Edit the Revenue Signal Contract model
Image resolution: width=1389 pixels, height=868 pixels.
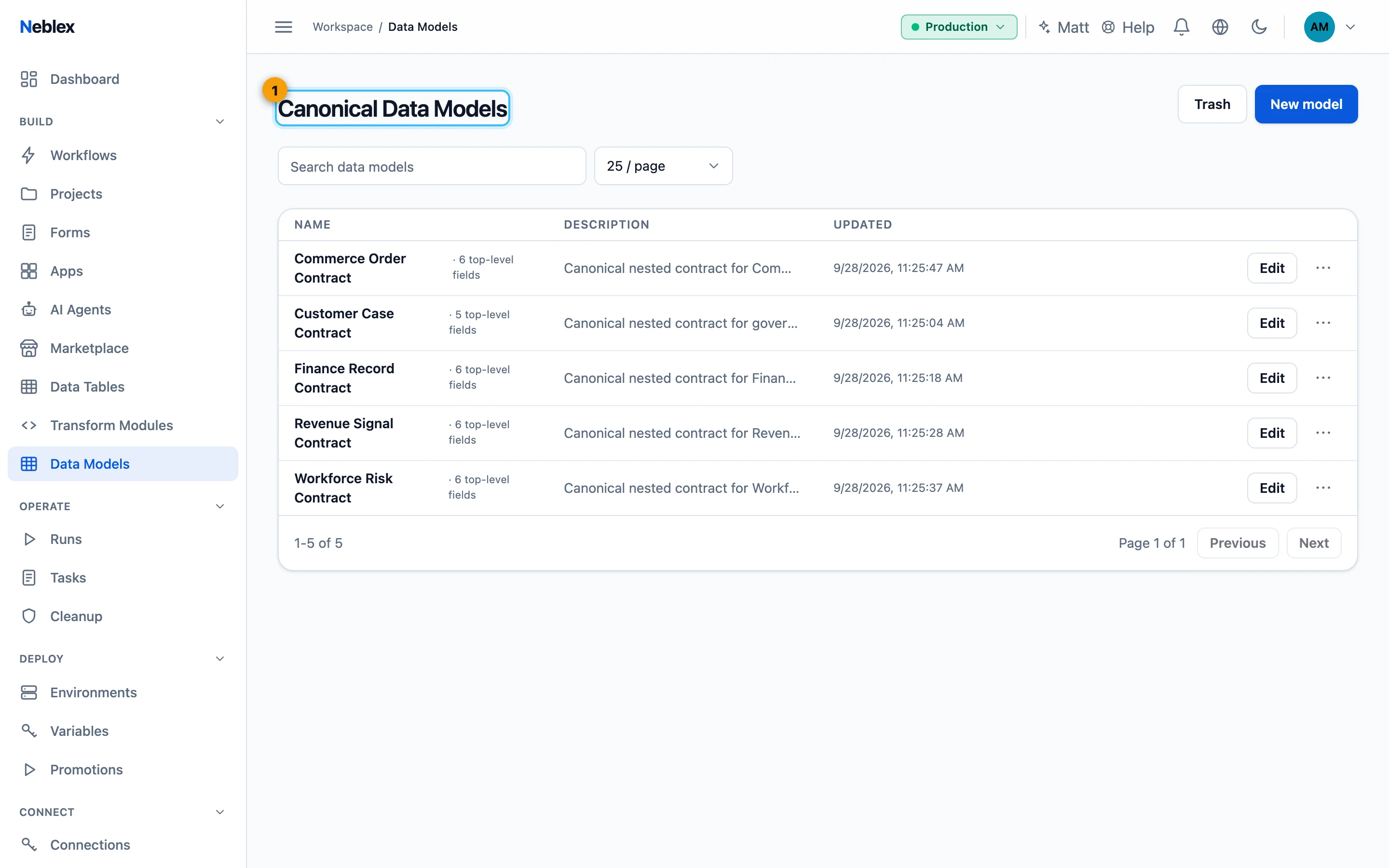pos(1272,433)
